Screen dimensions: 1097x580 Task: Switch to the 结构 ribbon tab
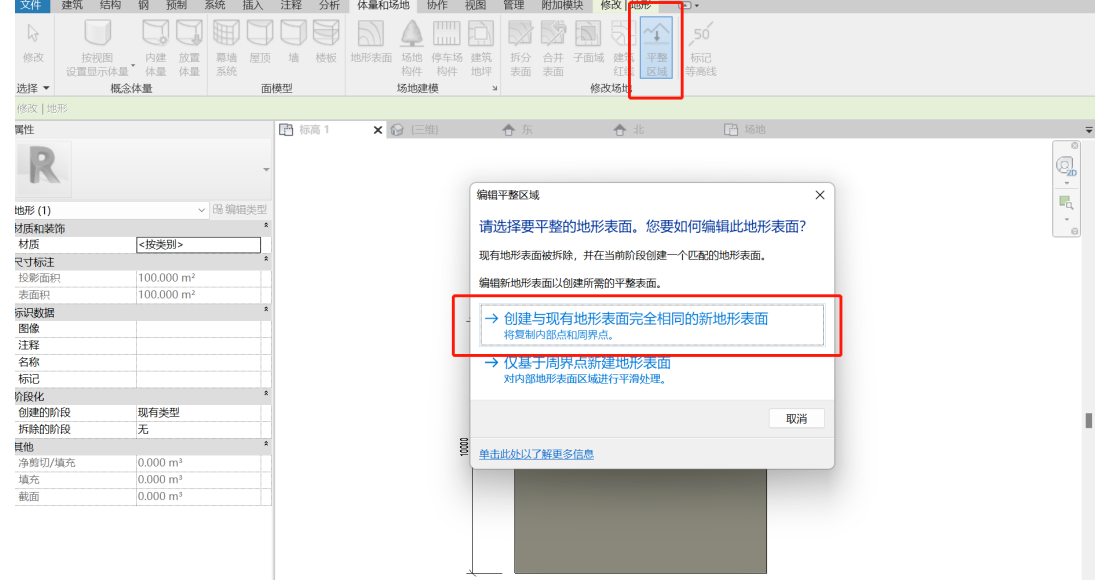110,6
